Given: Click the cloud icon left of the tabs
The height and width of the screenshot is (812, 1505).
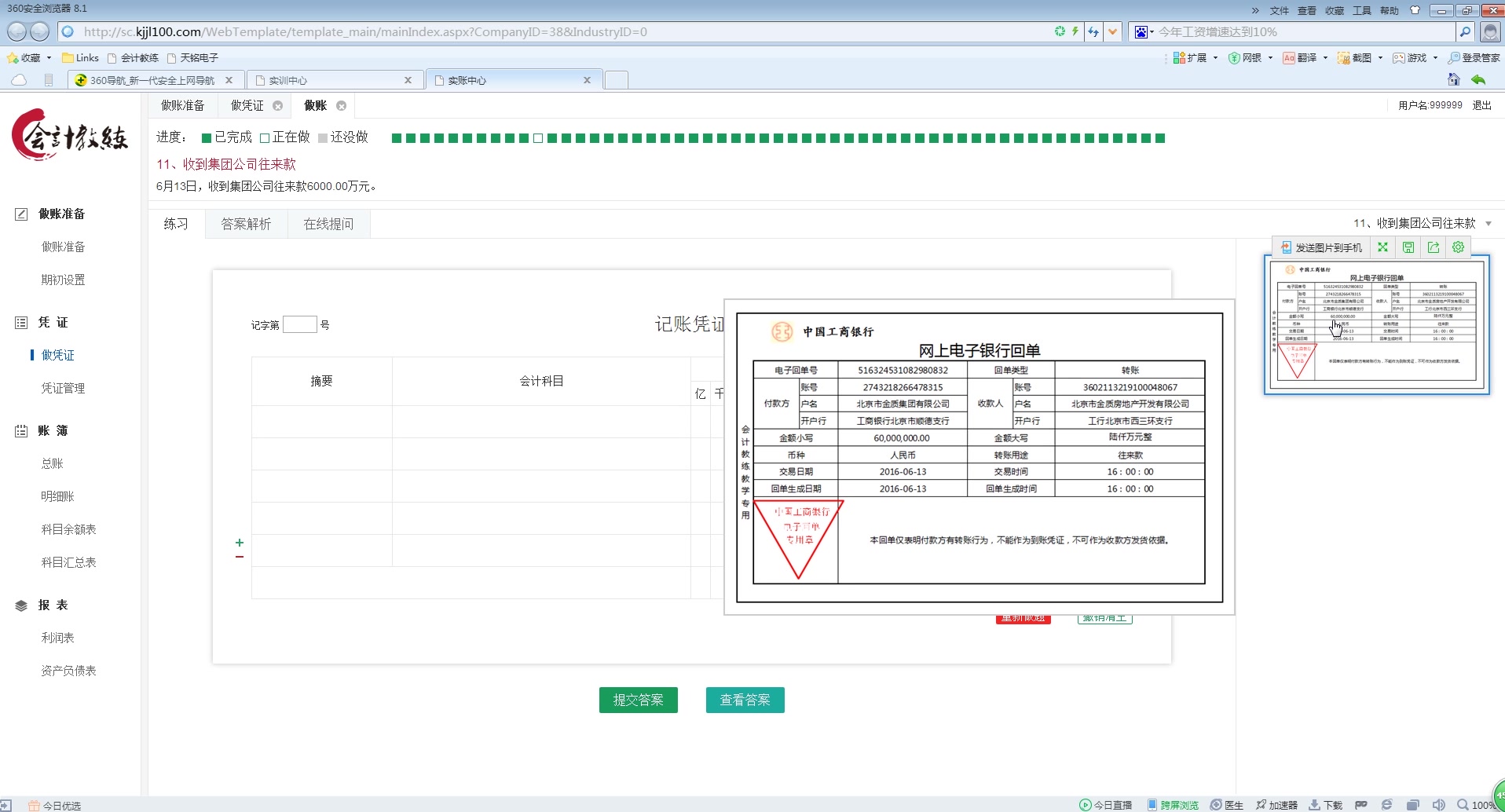Looking at the screenshot, I should tap(20, 80).
